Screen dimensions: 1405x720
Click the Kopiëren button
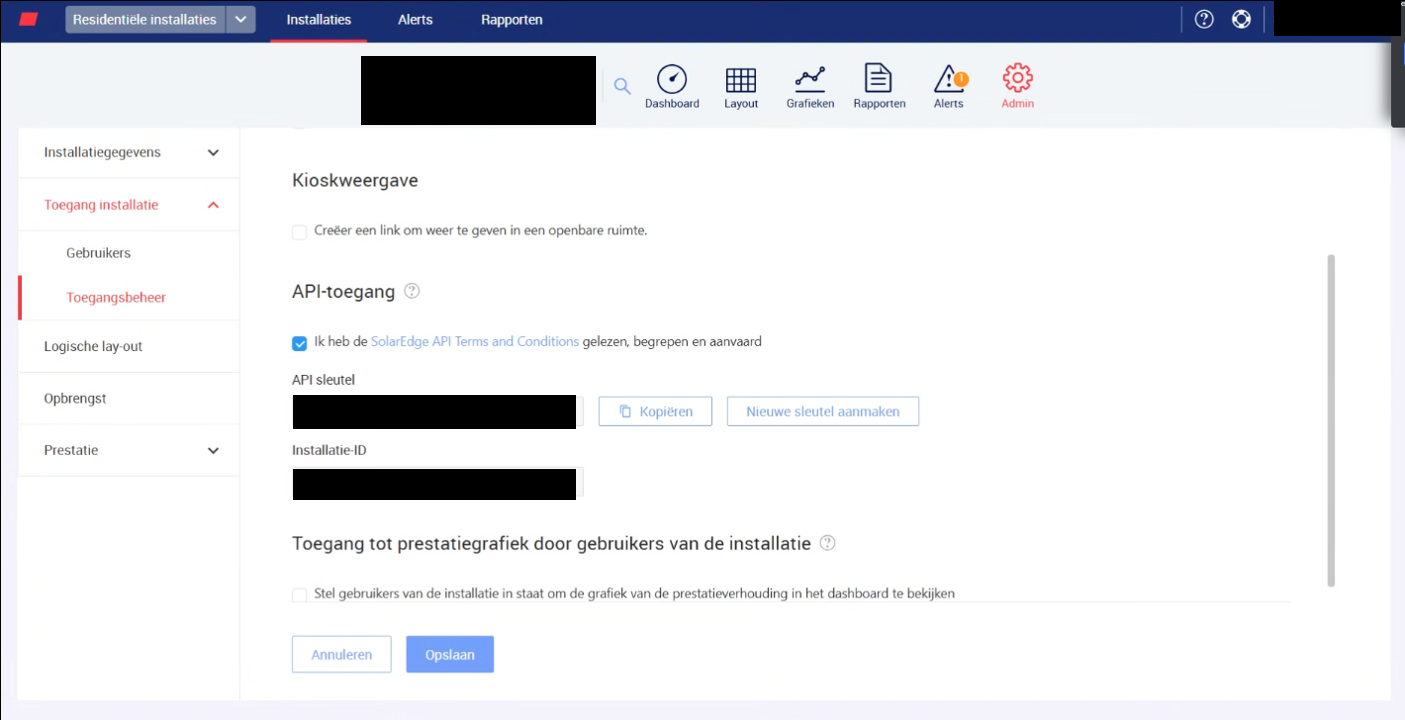click(655, 411)
